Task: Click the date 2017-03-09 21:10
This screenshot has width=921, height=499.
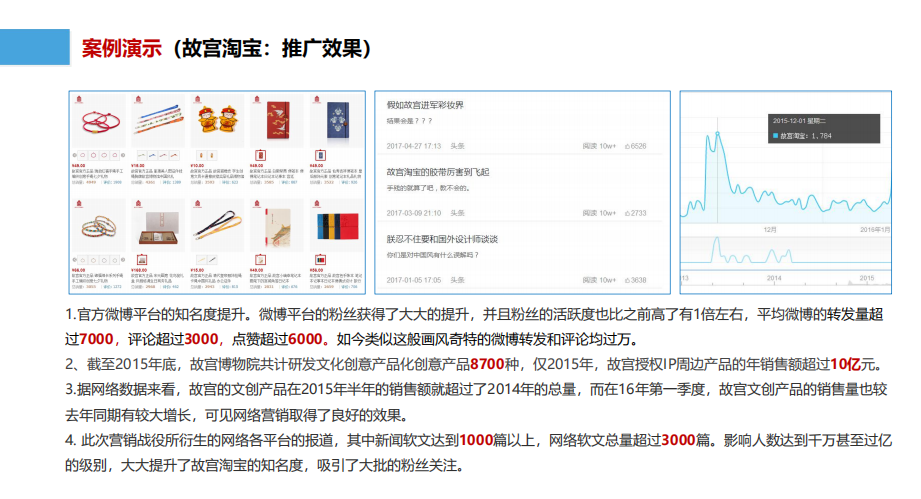Action: pos(414,213)
